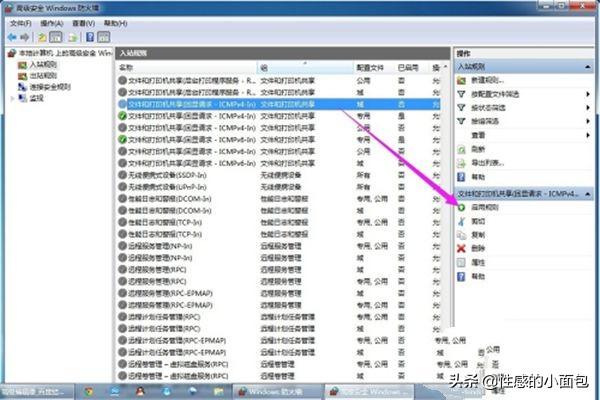This screenshot has width=600, height=400.
Task: Click the funnel icon for 按配置文件筛选
Action: (461, 94)
